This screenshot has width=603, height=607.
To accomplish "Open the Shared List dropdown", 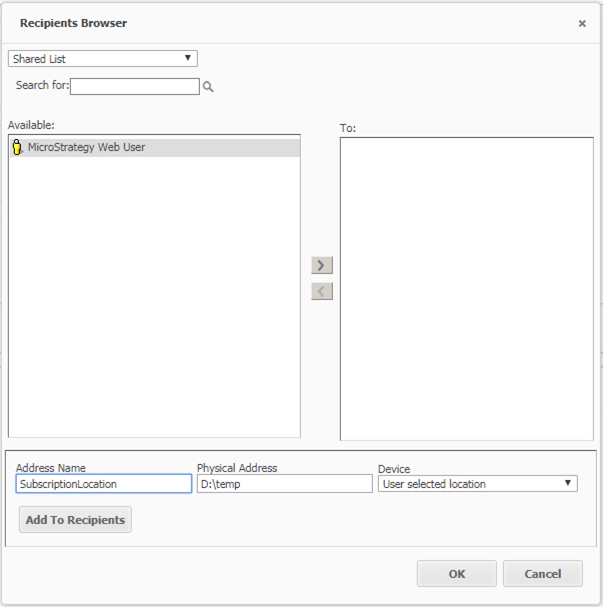I will click(103, 59).
